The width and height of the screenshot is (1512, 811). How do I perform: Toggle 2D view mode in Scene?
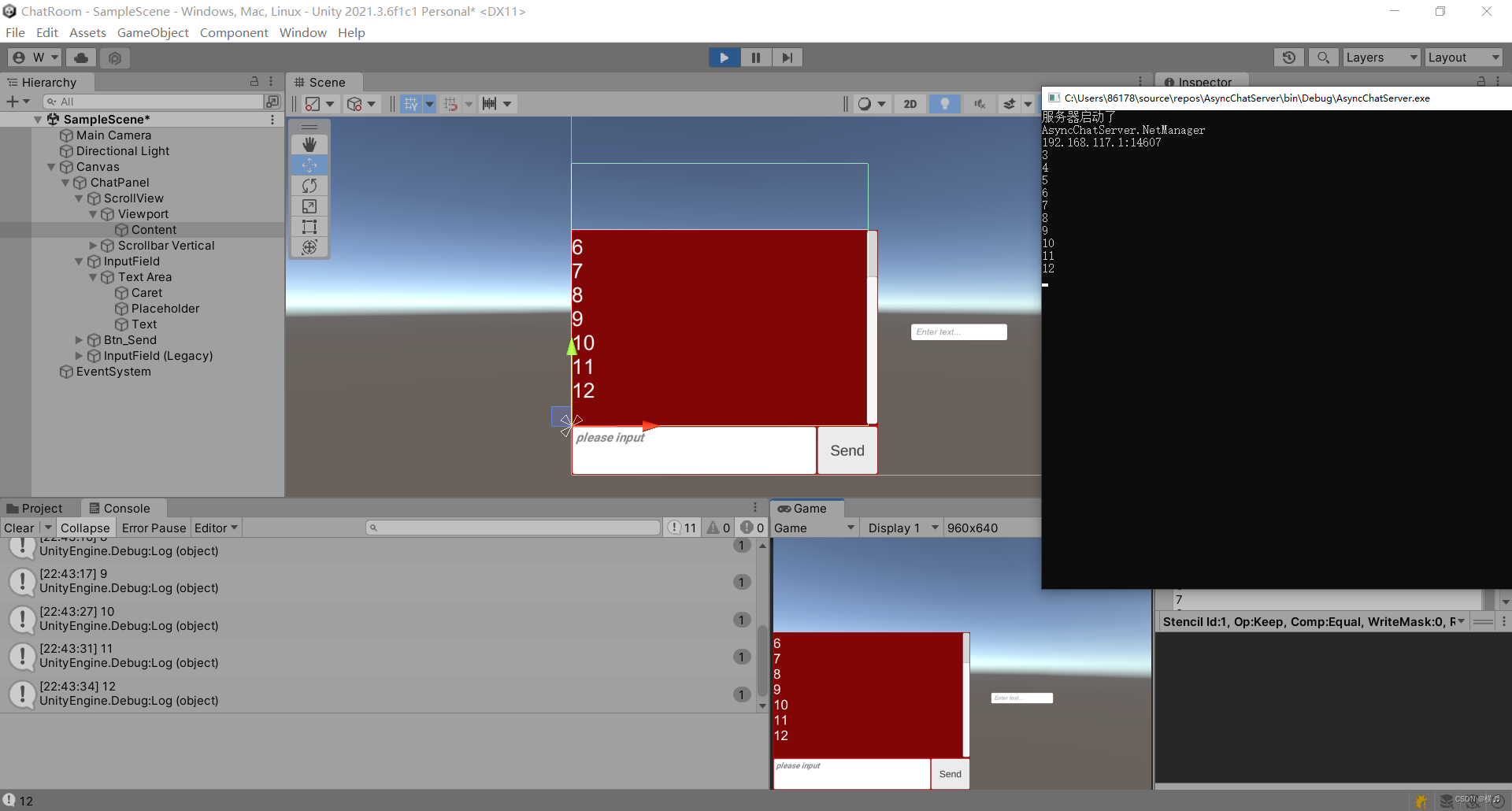910,104
